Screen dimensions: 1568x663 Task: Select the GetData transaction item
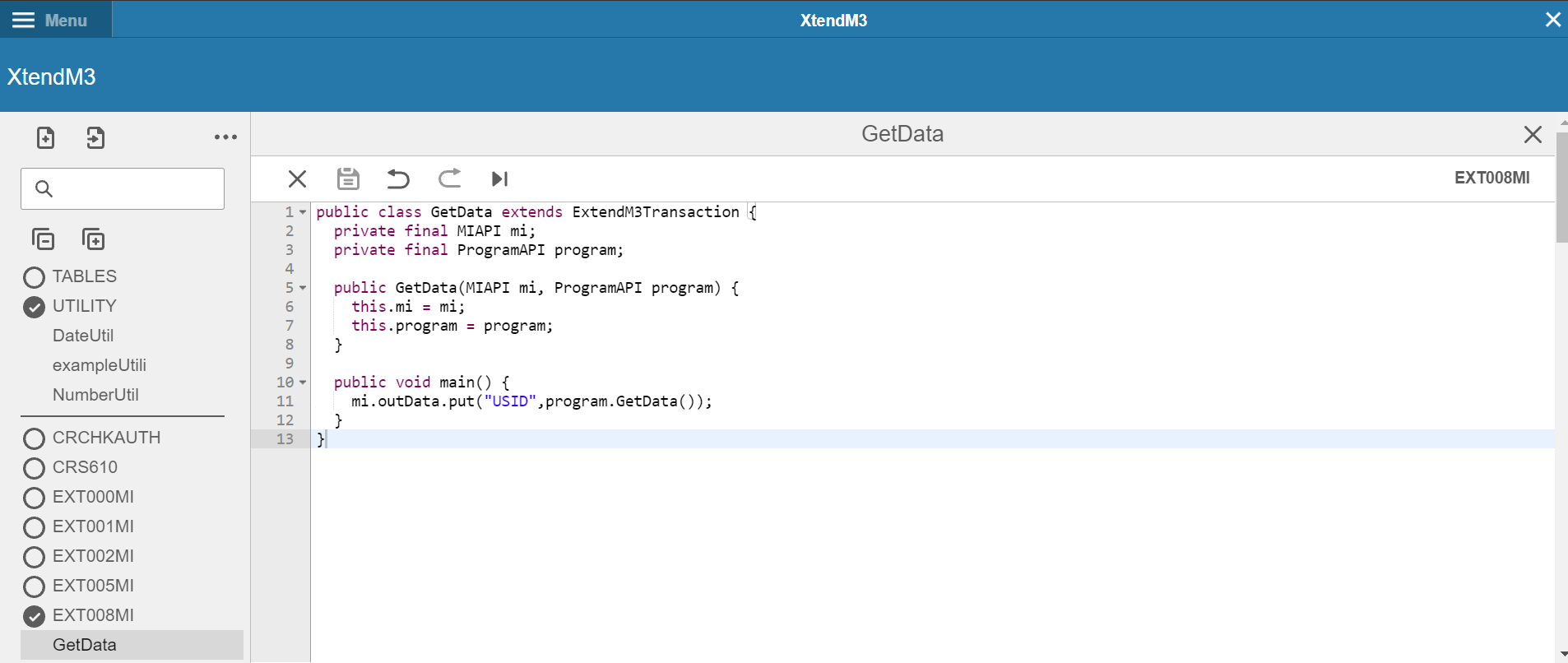(132, 645)
